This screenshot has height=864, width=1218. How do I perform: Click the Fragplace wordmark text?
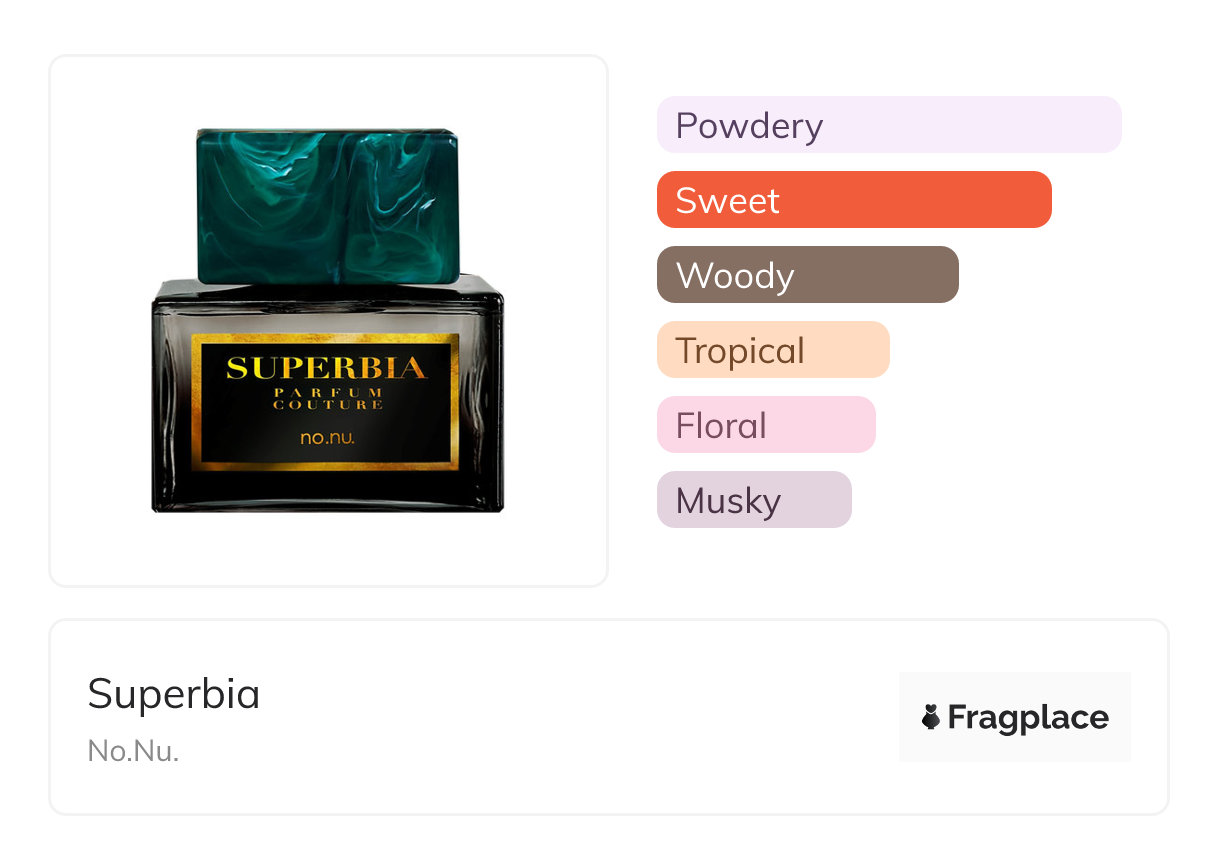click(x=1028, y=717)
